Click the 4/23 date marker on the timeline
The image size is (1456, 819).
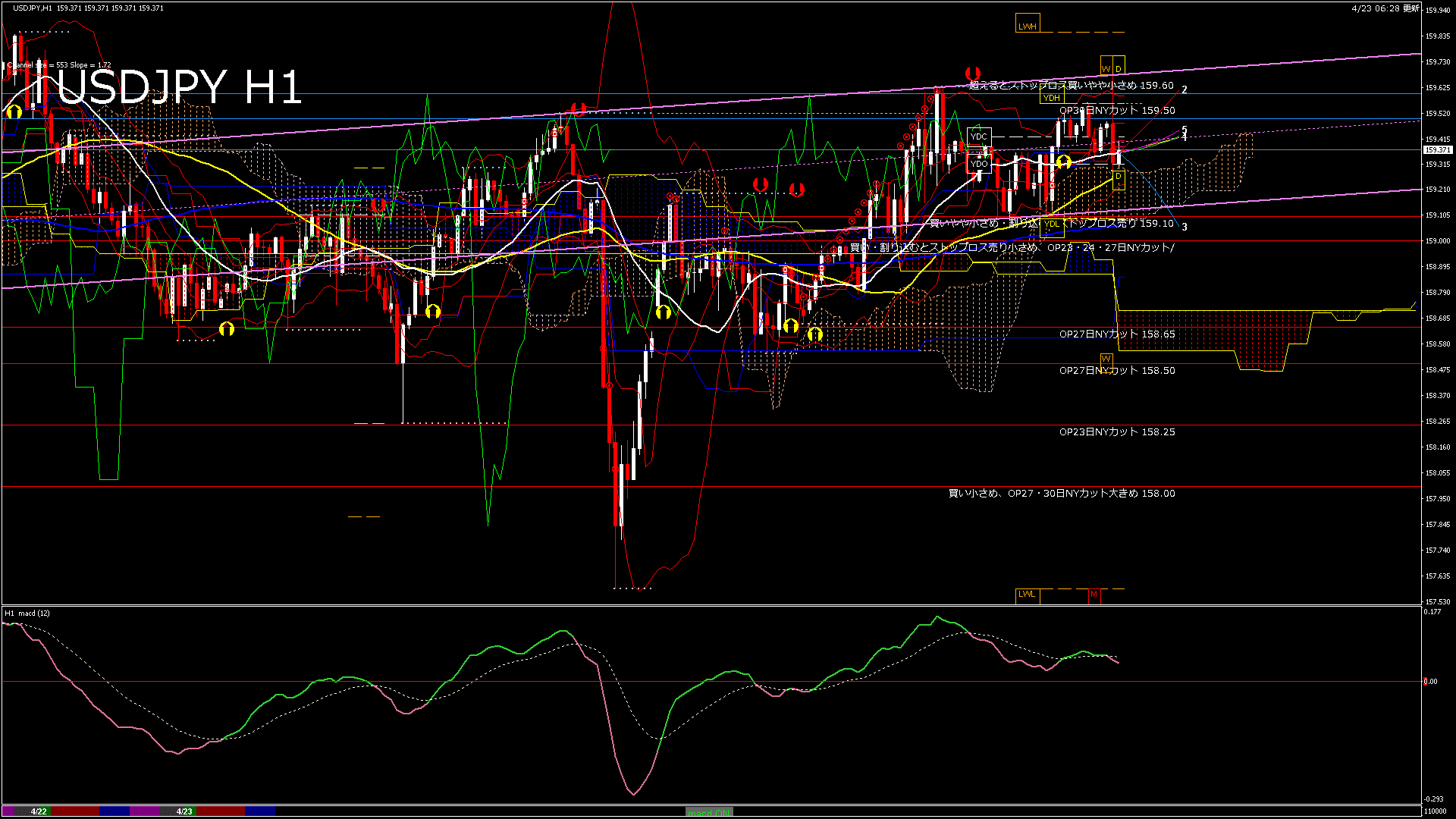click(184, 811)
